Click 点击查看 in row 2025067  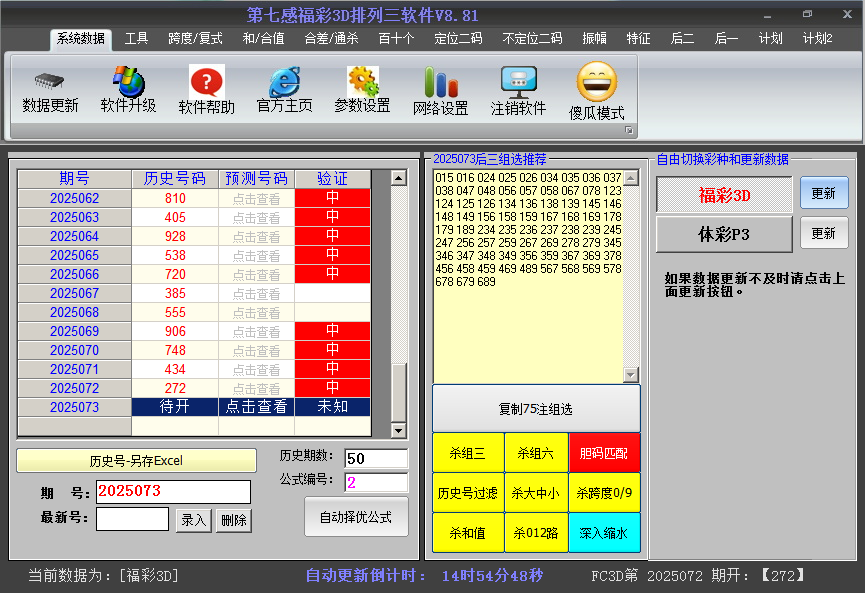coord(257,293)
